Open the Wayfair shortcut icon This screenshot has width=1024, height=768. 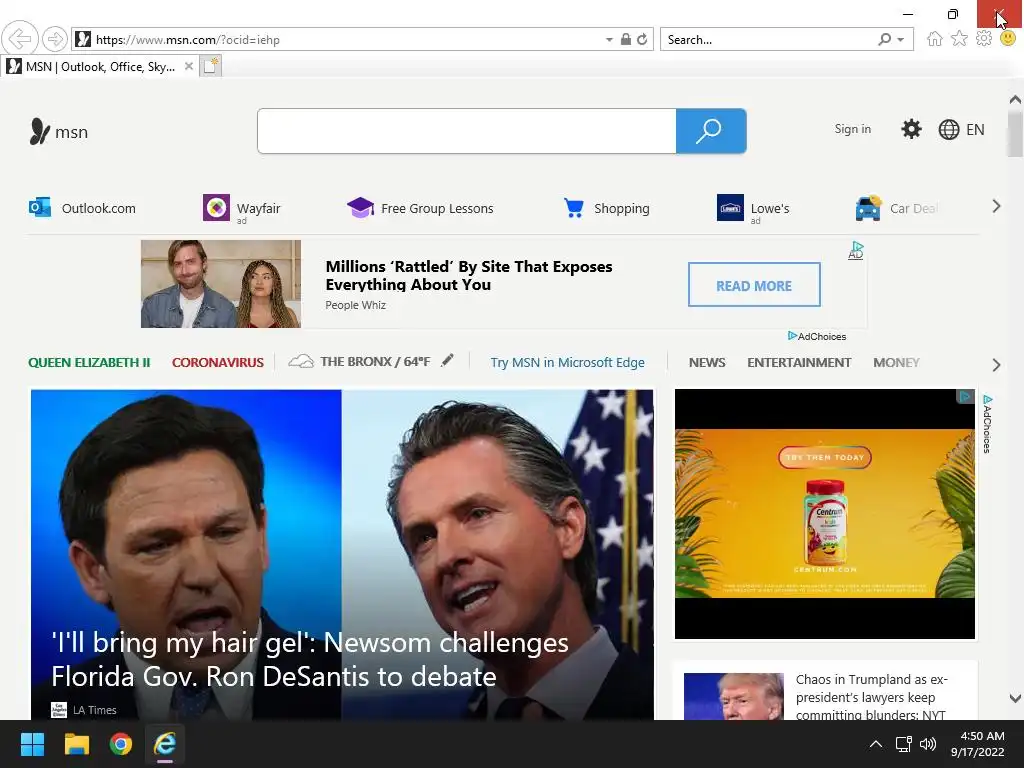point(216,208)
